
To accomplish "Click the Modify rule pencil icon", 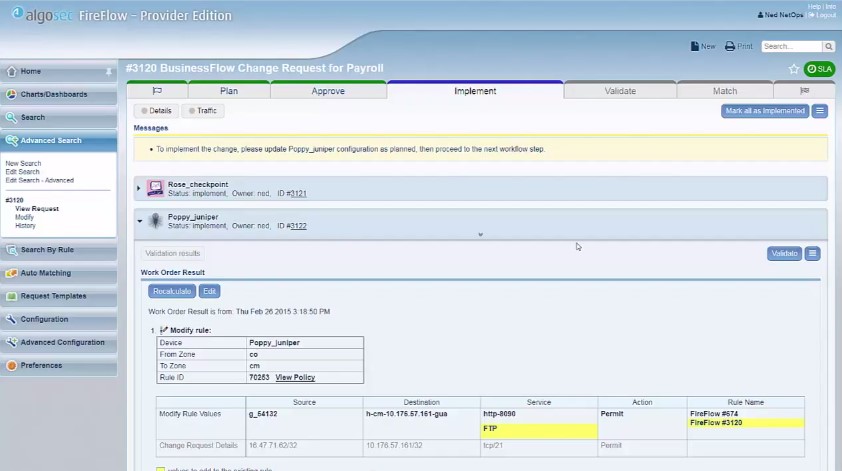I will coord(164,330).
